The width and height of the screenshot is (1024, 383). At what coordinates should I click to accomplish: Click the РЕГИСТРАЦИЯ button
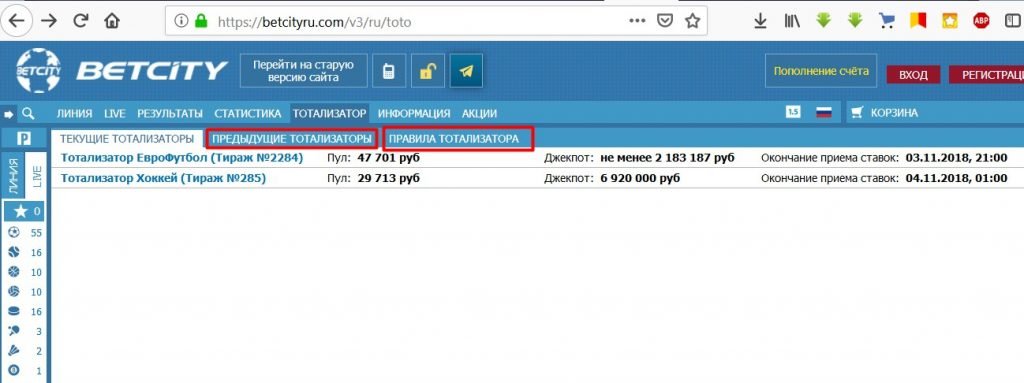coord(986,75)
